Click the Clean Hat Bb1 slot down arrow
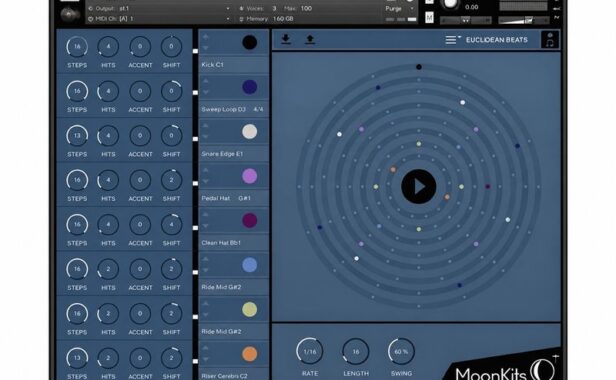 (205, 226)
